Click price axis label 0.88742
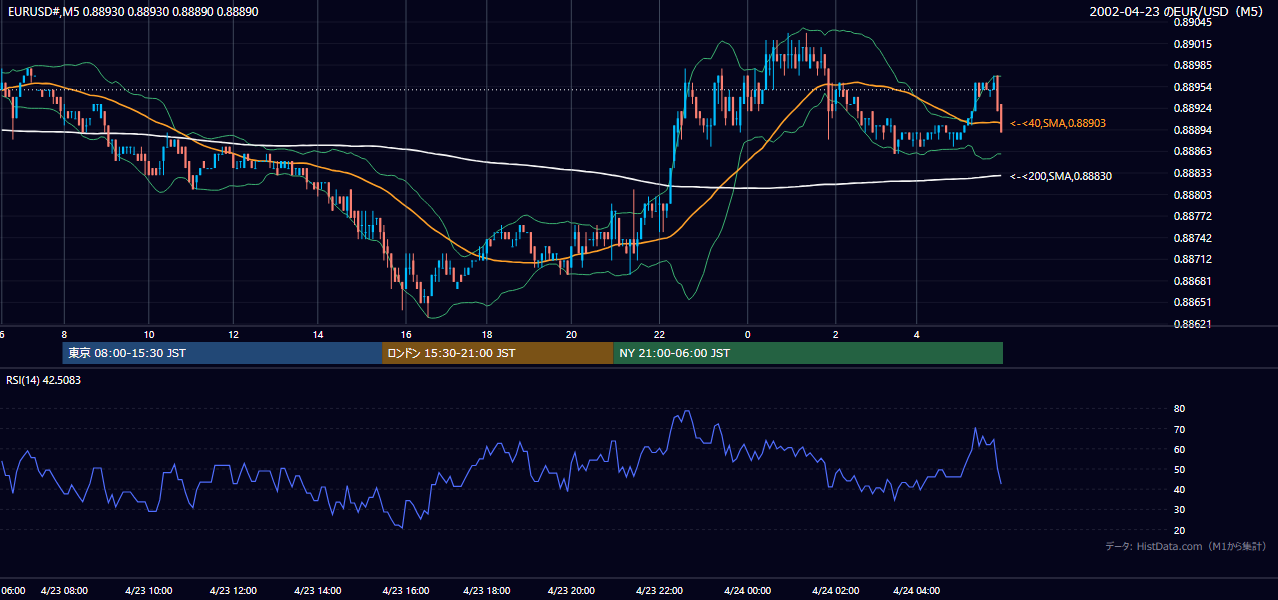The width and height of the screenshot is (1278, 600). [1193, 238]
